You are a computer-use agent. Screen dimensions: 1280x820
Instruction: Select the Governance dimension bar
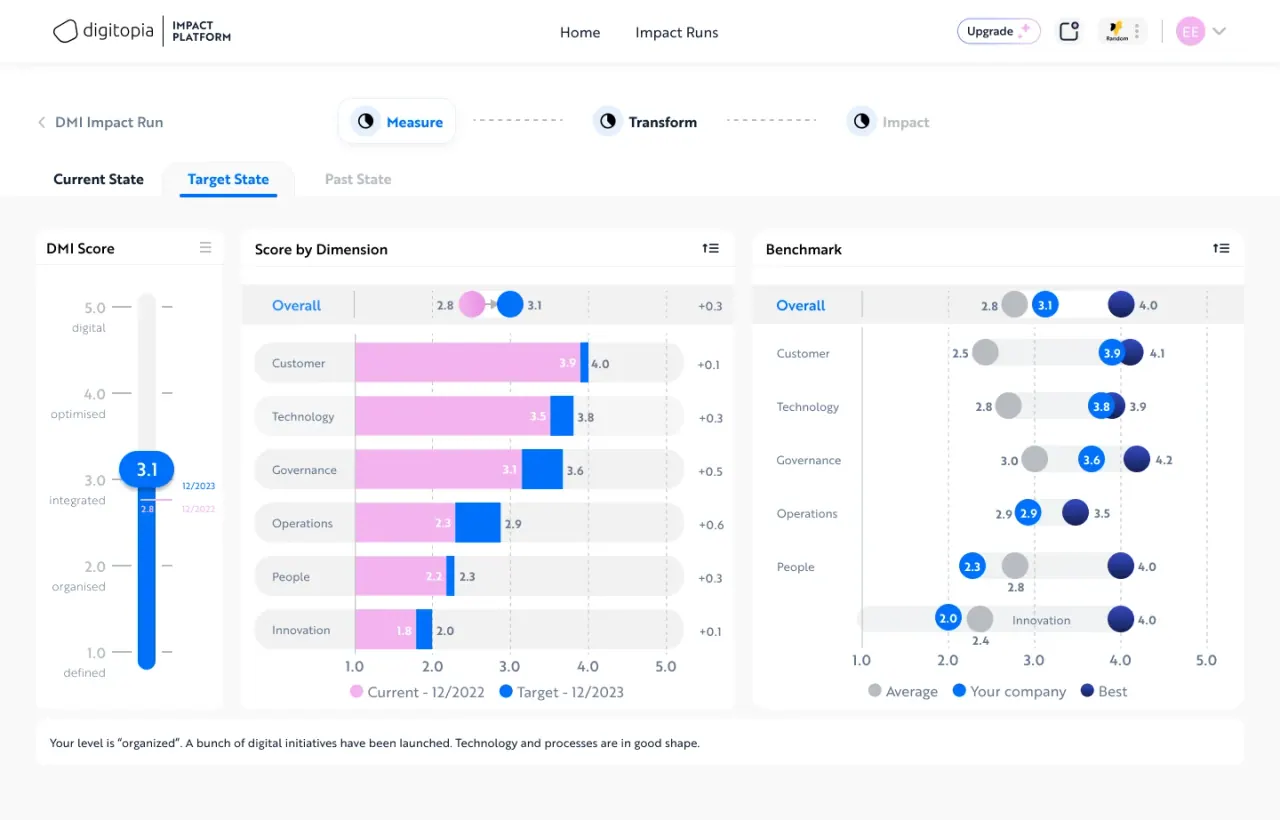point(469,470)
